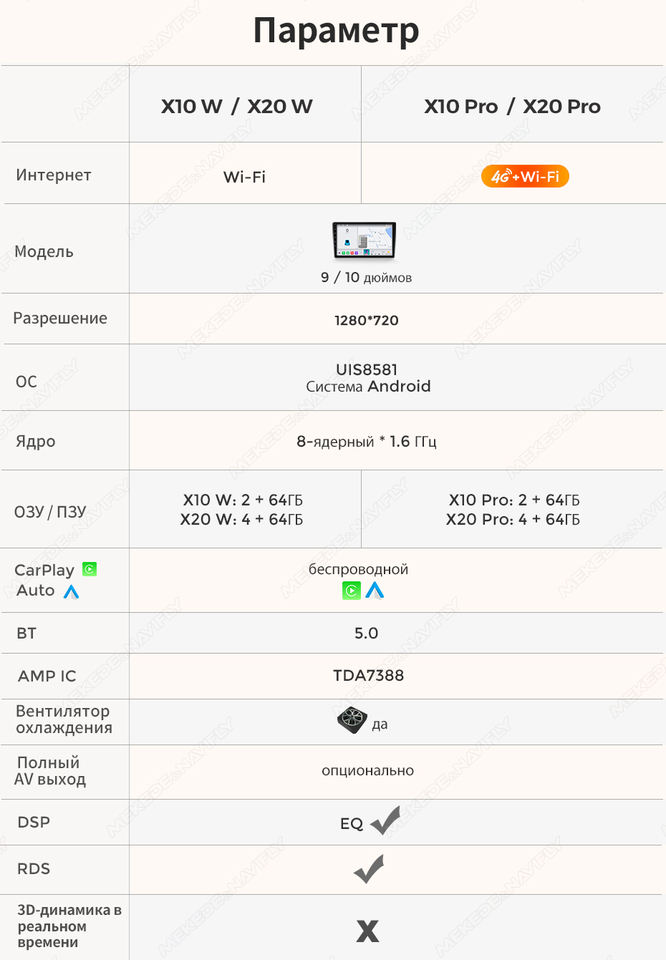Click the checkmark next to EQ

point(384,821)
